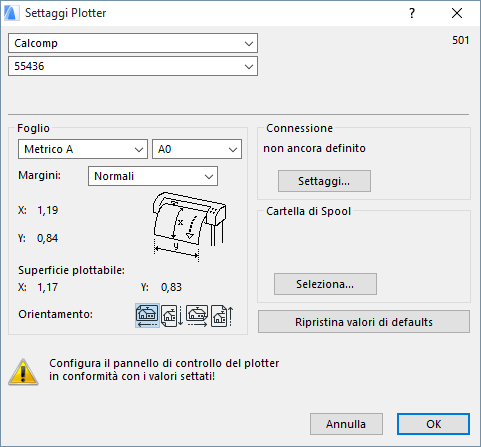The image size is (481, 447).
Task: Open the Calcomp manufacturer dropdown
Action: 133,43
